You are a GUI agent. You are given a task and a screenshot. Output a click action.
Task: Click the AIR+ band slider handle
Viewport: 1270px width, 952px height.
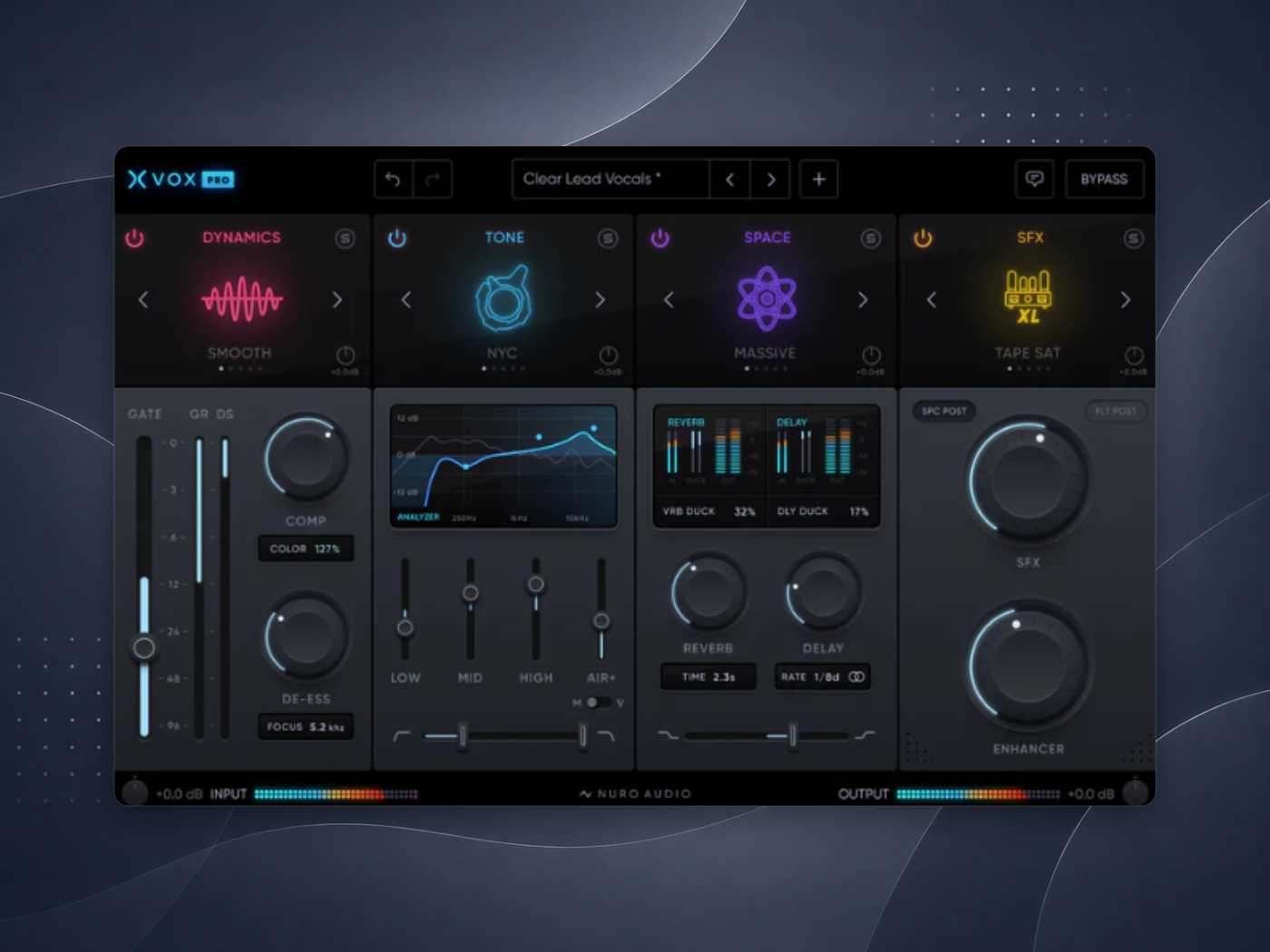pos(601,621)
